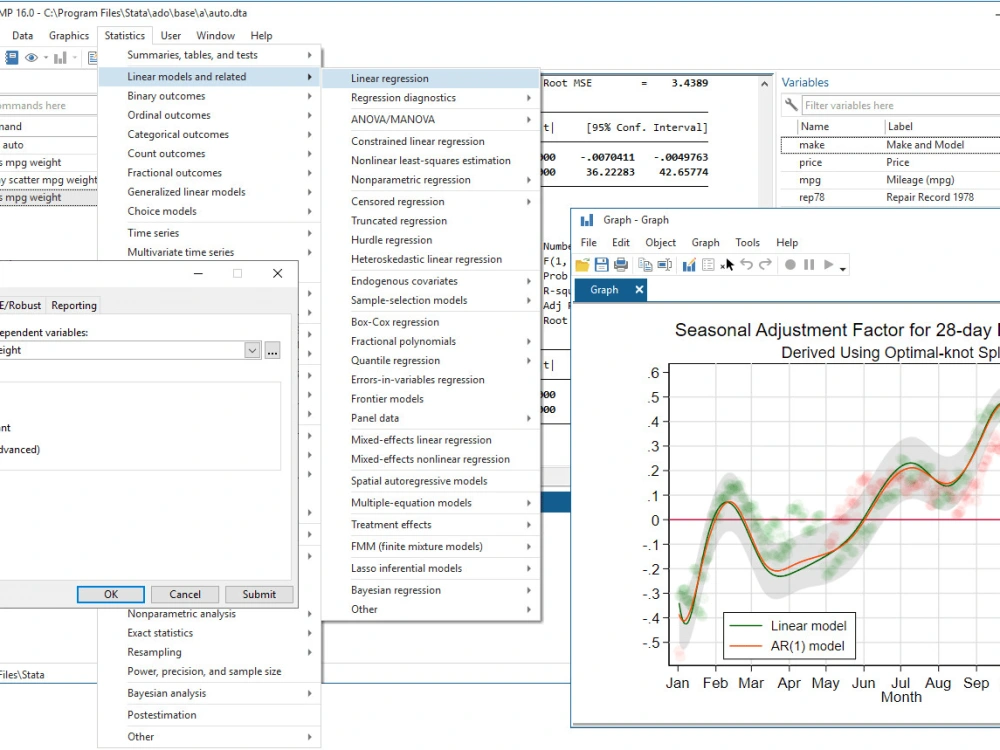This screenshot has width=1000, height=750.
Task: Click the Heteroskedastic linear regression entry
Action: 430,260
